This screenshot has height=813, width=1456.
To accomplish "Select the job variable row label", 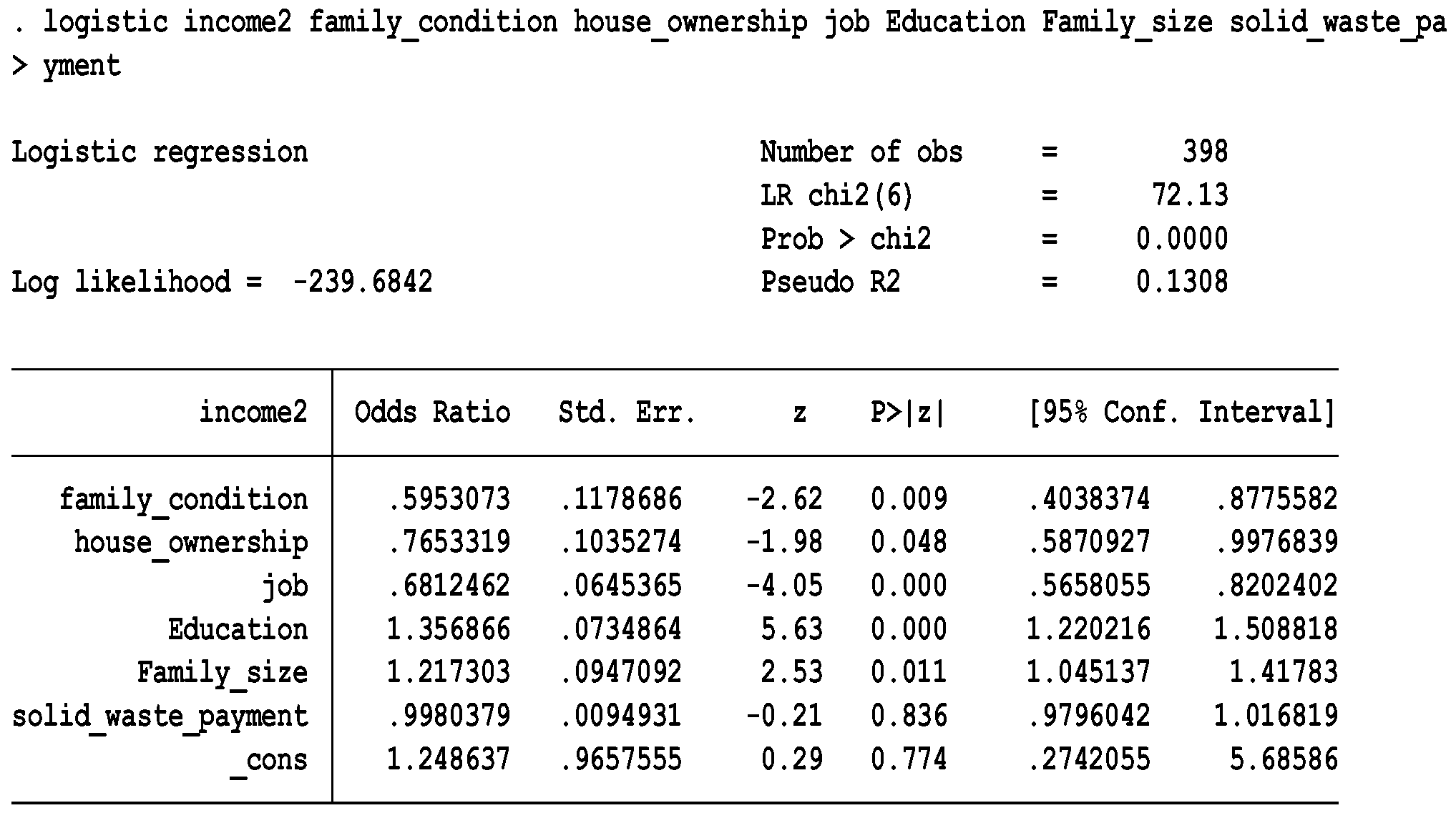I will 285,586.
